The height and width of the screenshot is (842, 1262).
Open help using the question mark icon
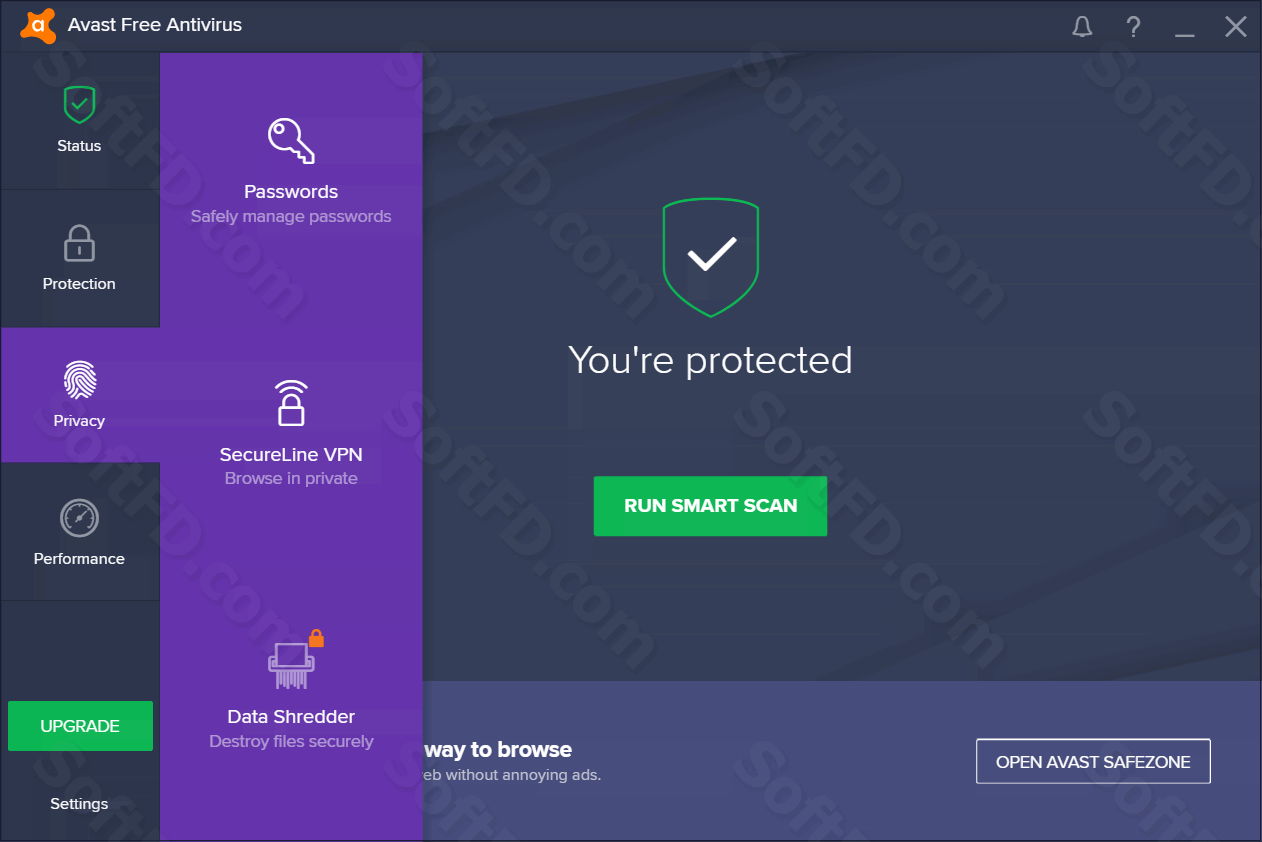(1133, 26)
